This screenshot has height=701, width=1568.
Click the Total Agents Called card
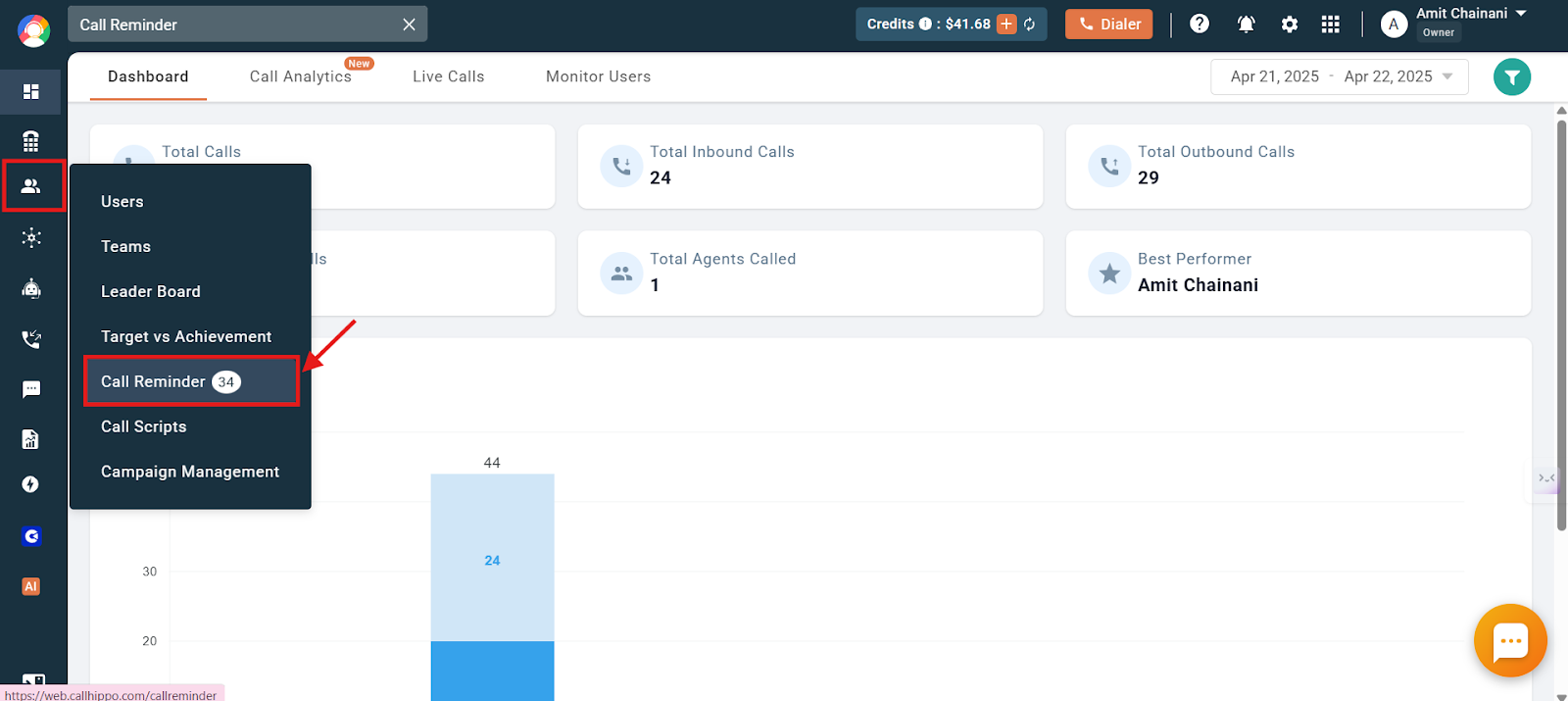click(810, 273)
